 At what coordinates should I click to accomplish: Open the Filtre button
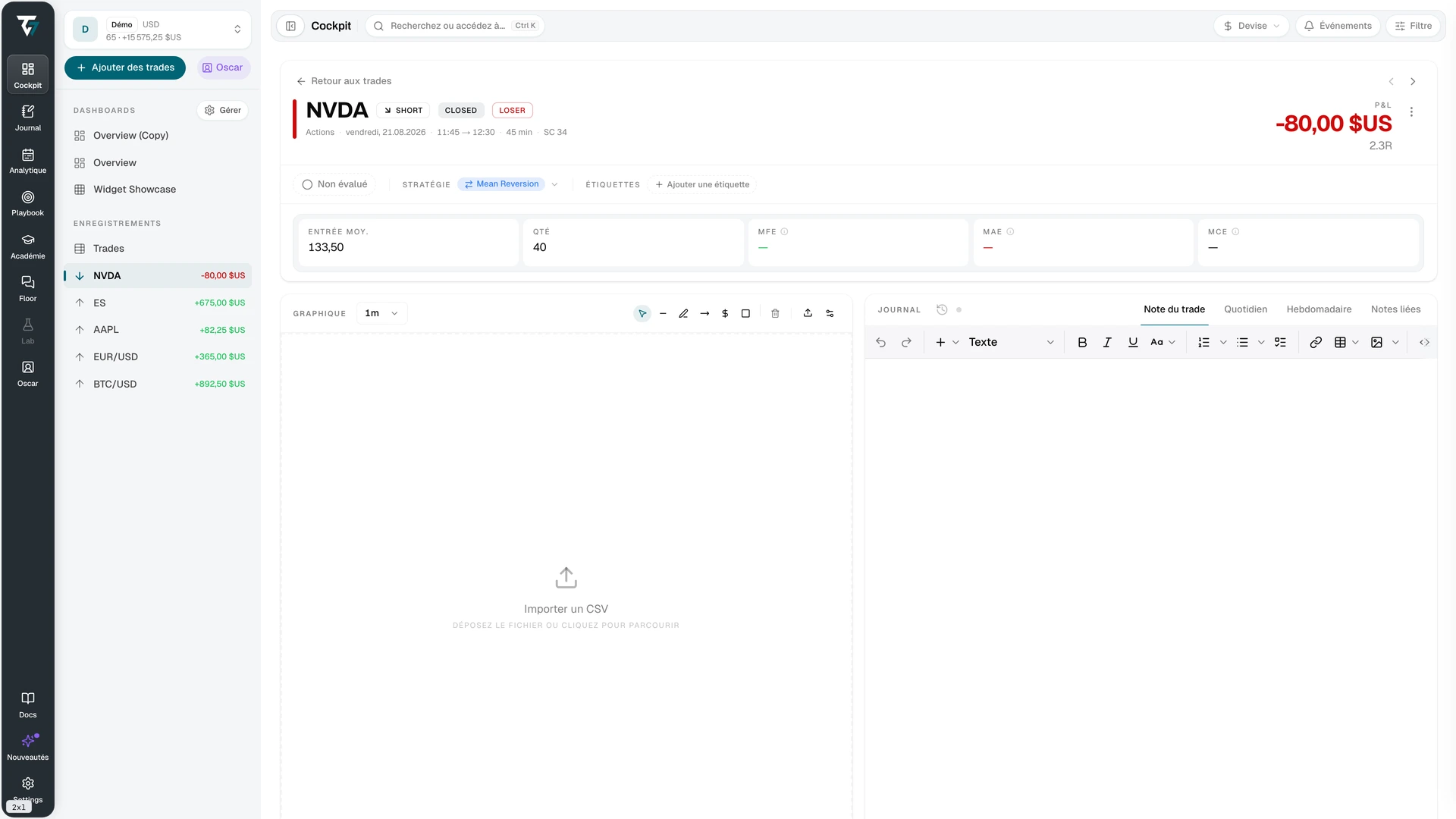coord(1414,26)
